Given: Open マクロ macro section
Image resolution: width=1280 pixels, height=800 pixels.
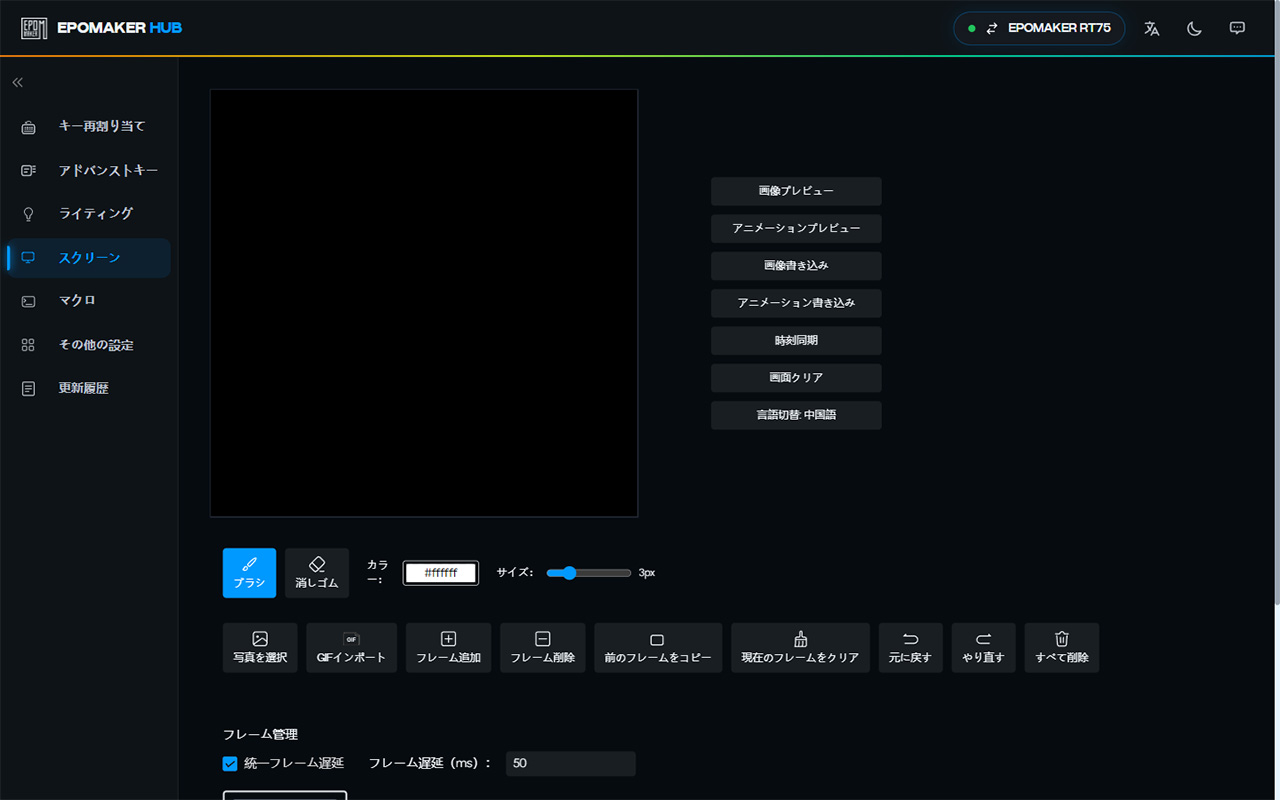Looking at the screenshot, I should pyautogui.click(x=88, y=301).
